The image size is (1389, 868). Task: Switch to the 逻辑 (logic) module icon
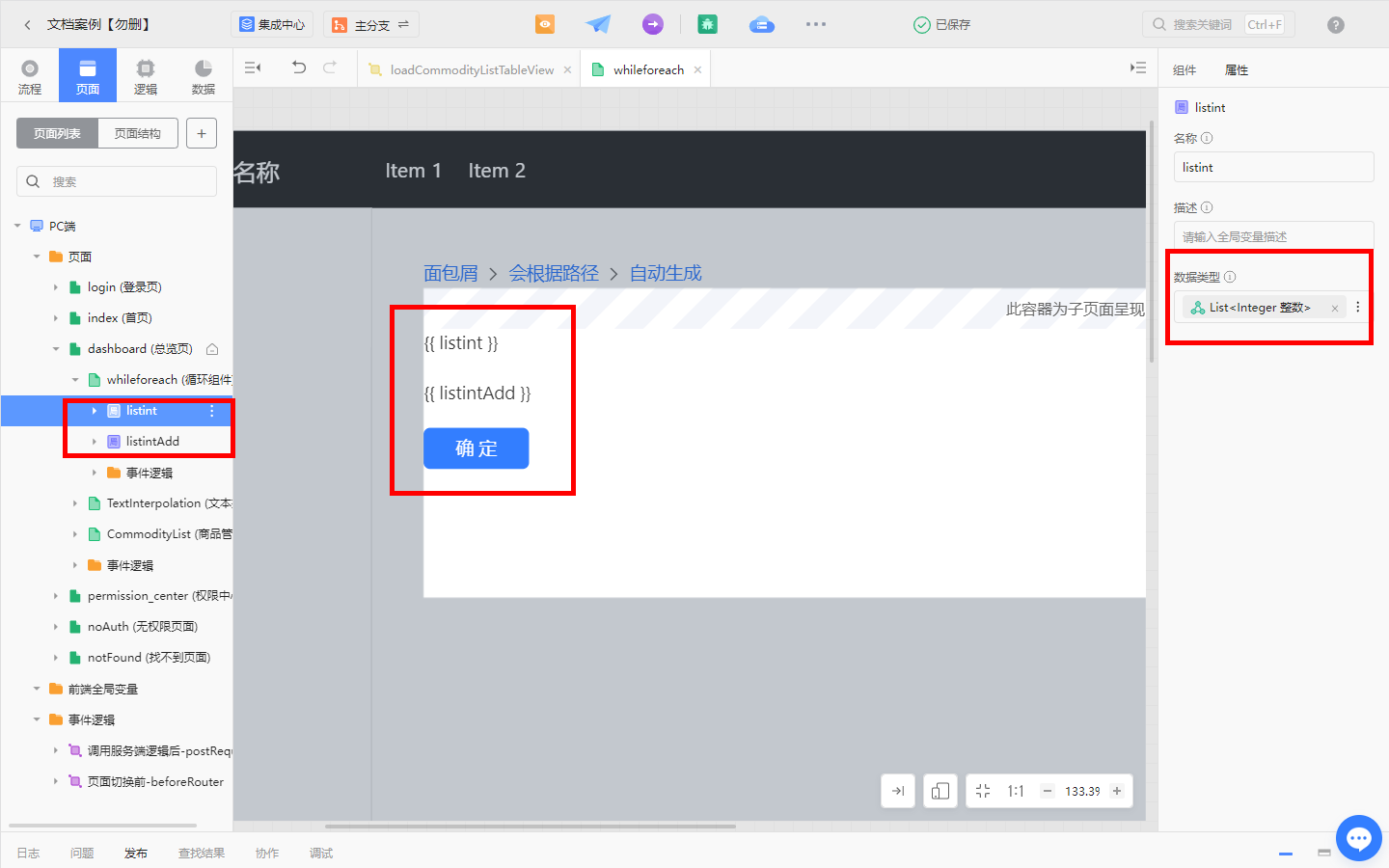tap(145, 74)
